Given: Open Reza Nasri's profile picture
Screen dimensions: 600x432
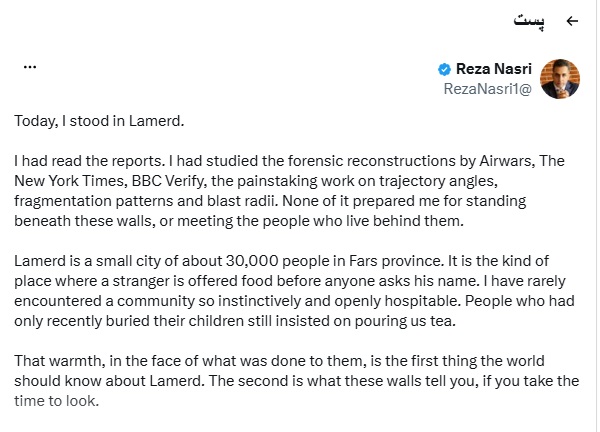Looking at the screenshot, I should (x=559, y=79).
